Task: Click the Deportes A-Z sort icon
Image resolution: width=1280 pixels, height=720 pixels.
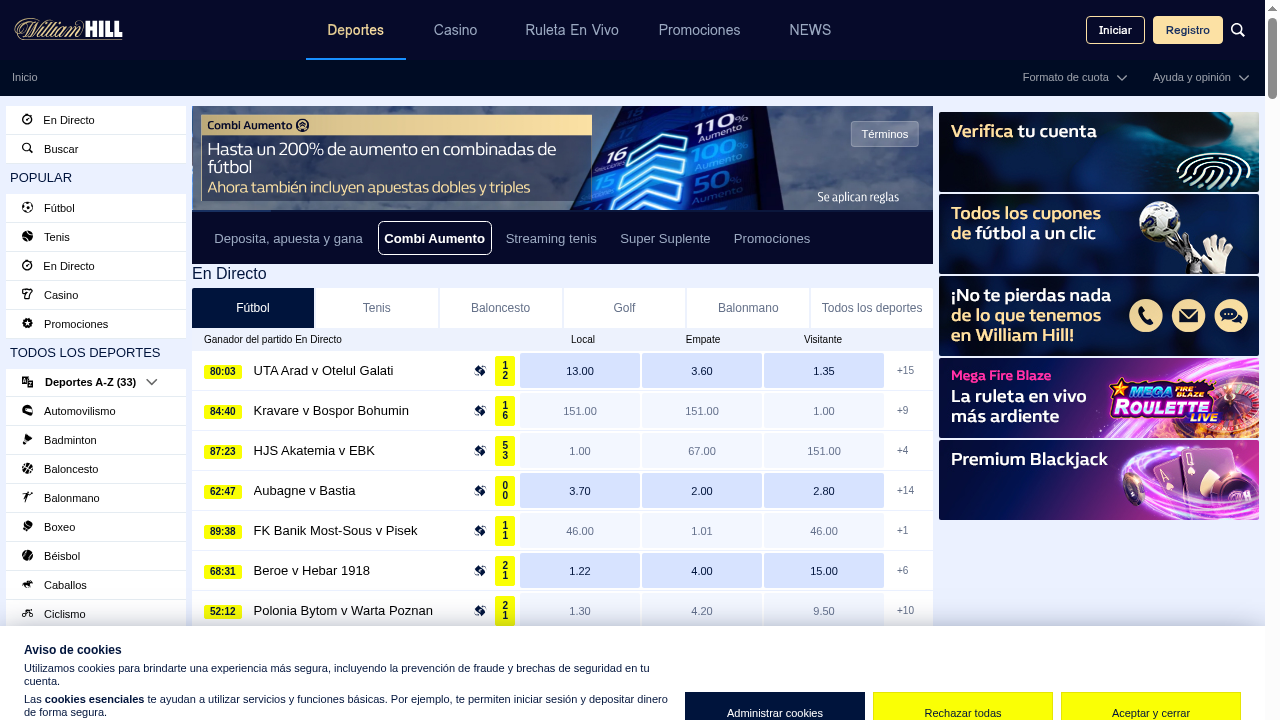Action: pos(27,382)
